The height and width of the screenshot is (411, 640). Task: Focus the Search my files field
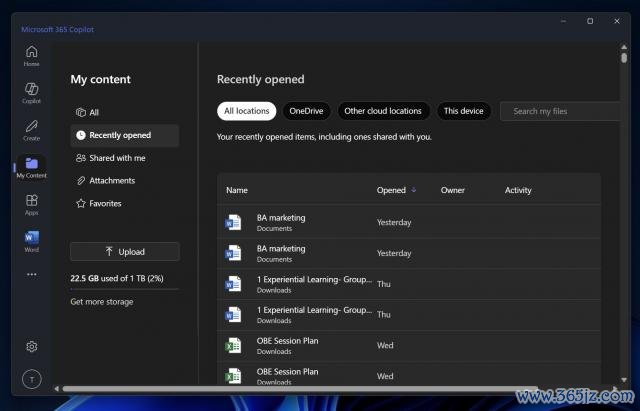tap(561, 111)
